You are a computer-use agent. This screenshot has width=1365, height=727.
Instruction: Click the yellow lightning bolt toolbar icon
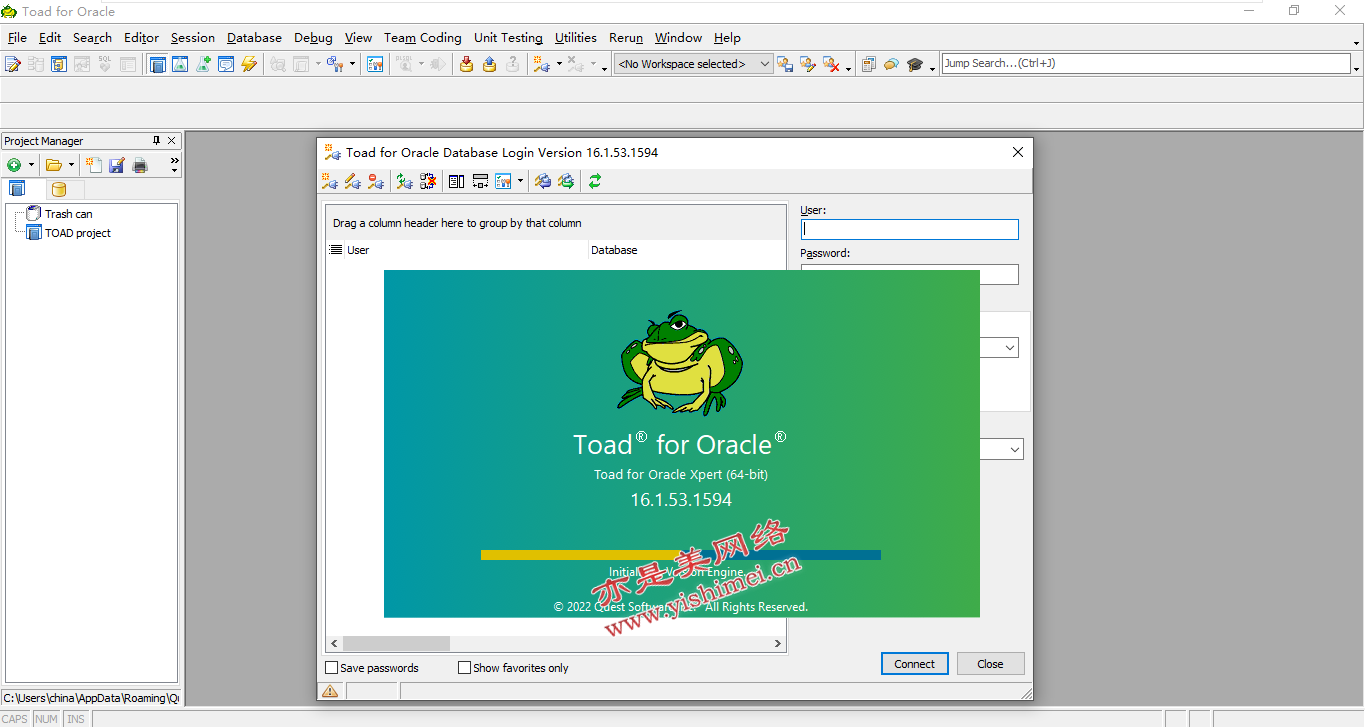tap(249, 64)
